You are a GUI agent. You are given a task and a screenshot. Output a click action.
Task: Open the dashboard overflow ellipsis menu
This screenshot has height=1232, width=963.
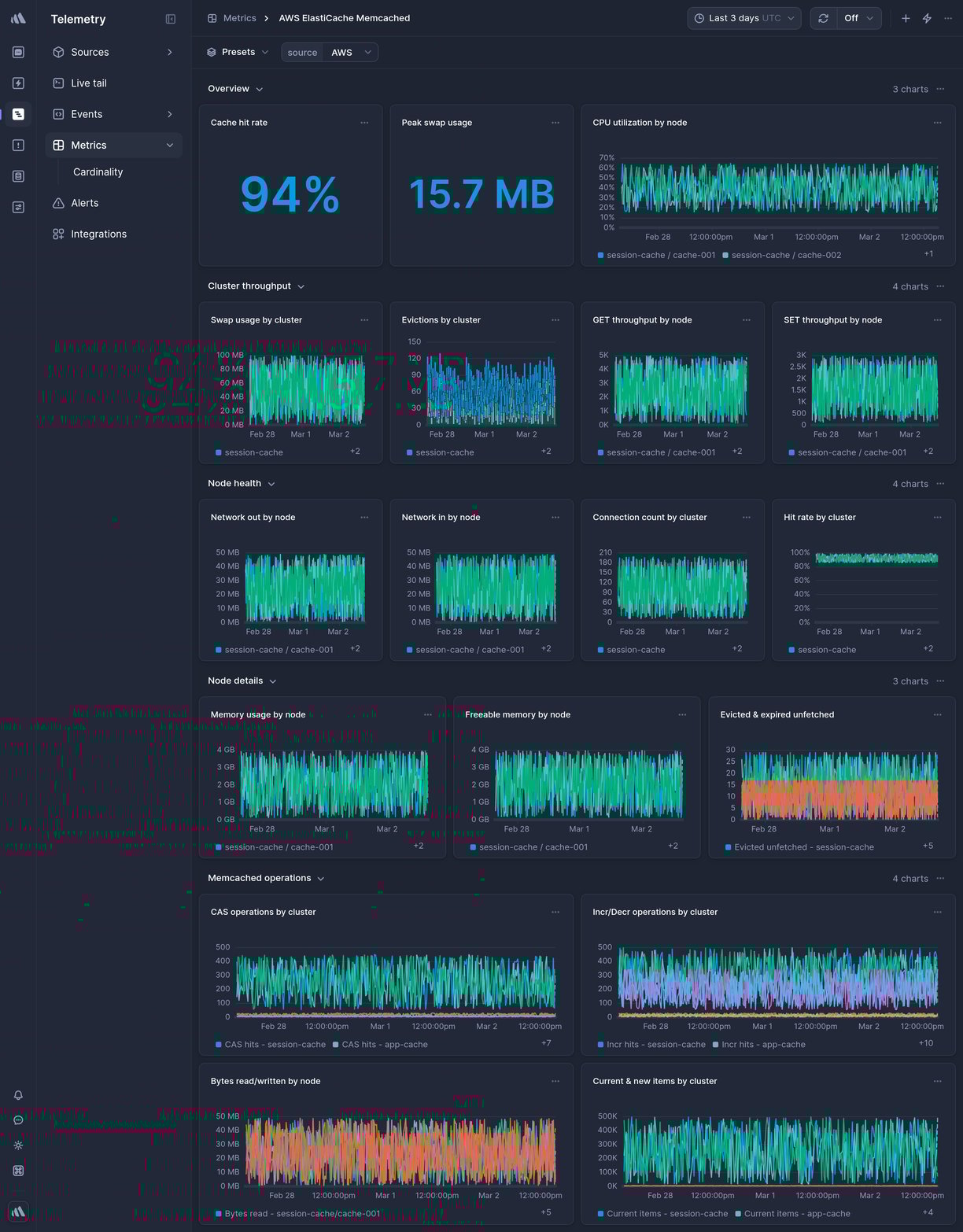click(x=948, y=17)
